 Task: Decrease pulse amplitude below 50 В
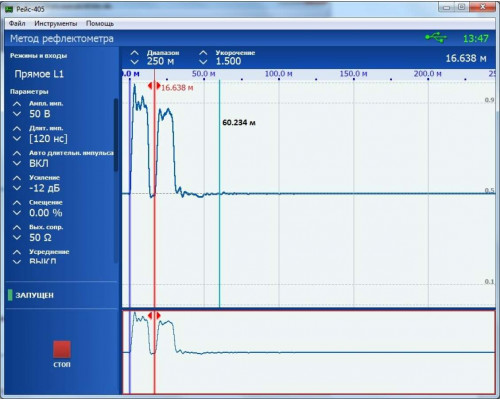tap(17, 114)
